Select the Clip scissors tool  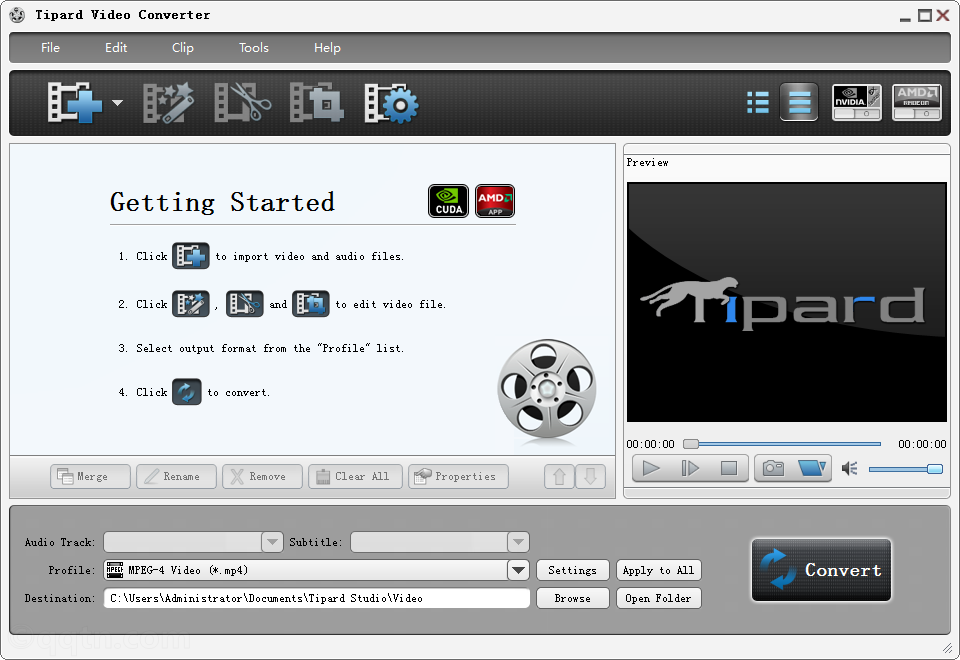[x=243, y=103]
